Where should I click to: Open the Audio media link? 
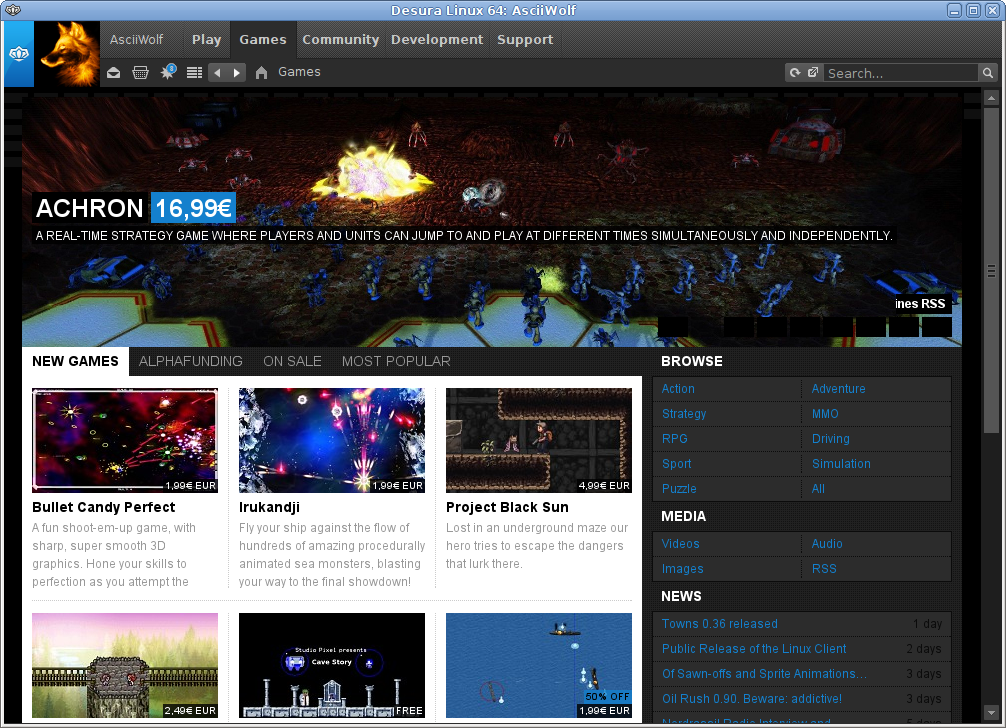(827, 544)
